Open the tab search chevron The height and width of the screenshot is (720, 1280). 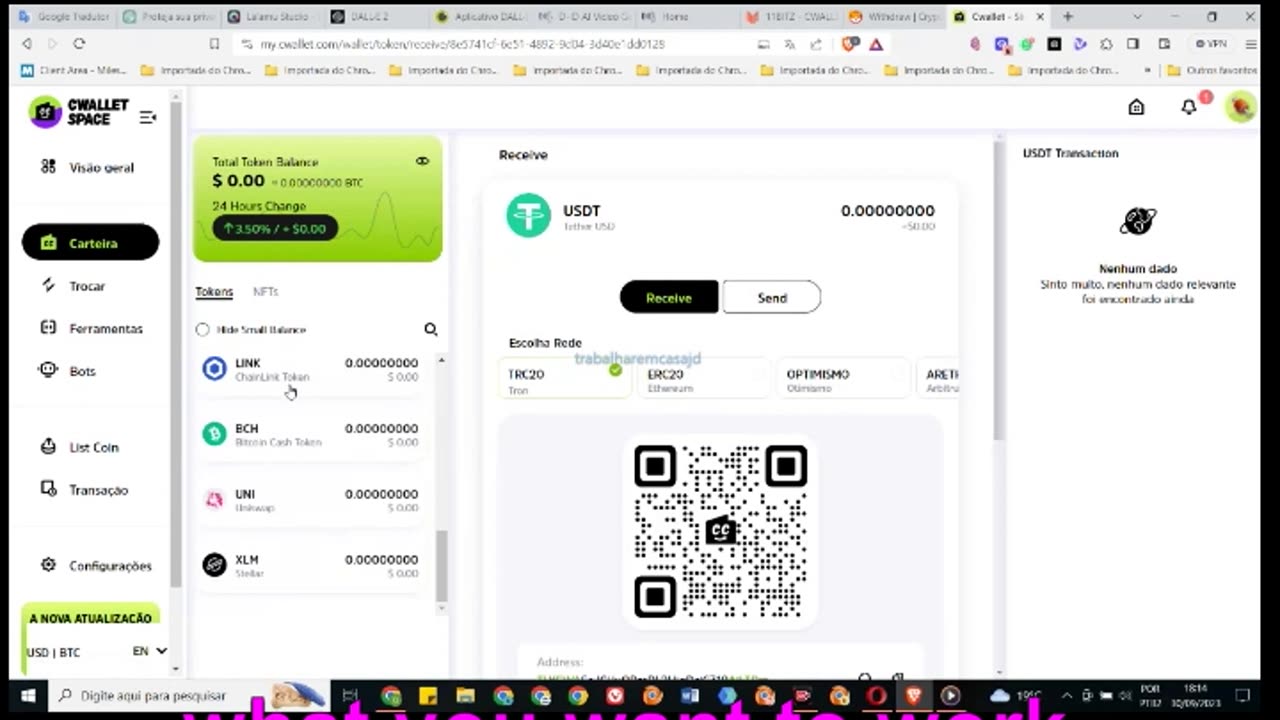click(x=1139, y=17)
